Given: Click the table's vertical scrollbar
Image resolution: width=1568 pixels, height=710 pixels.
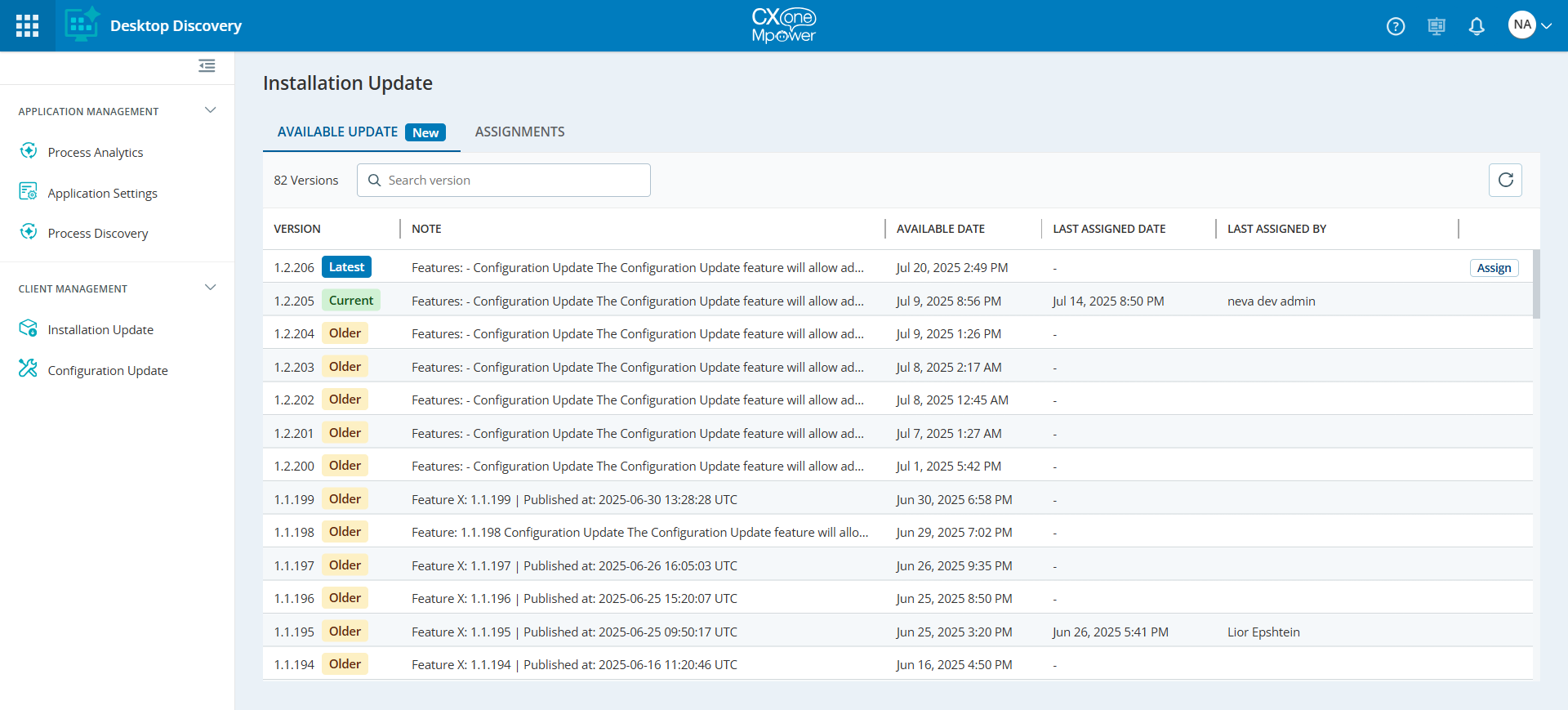Looking at the screenshot, I should click(1536, 284).
